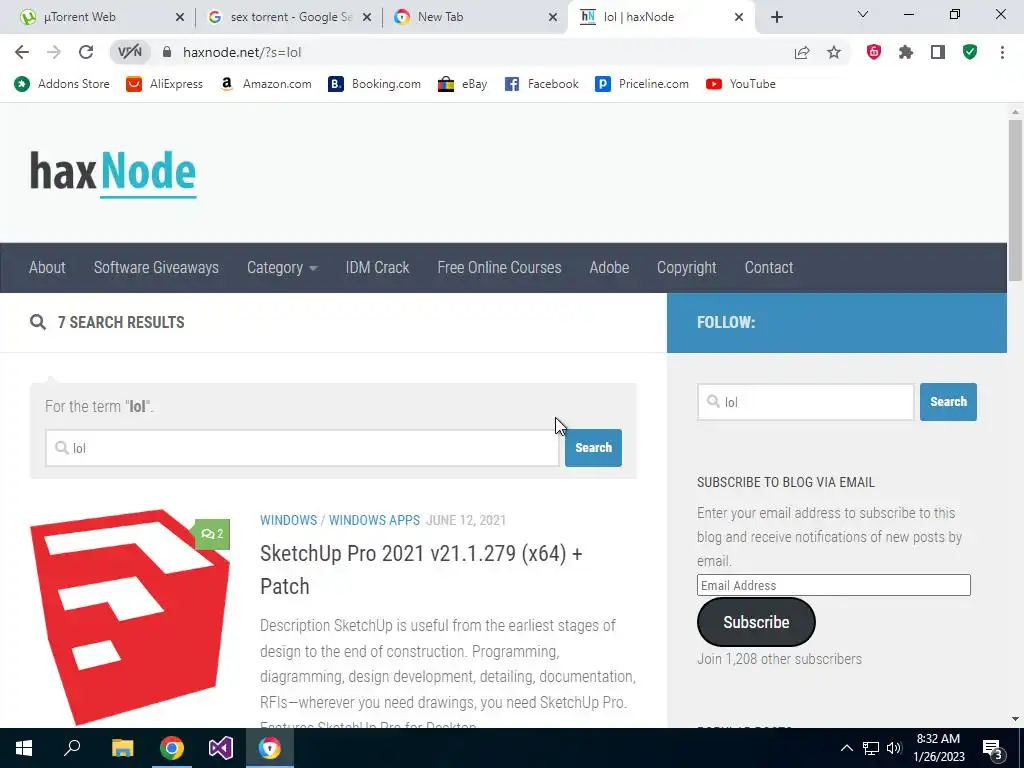
Task: Close the Google Search tab
Action: click(x=367, y=17)
